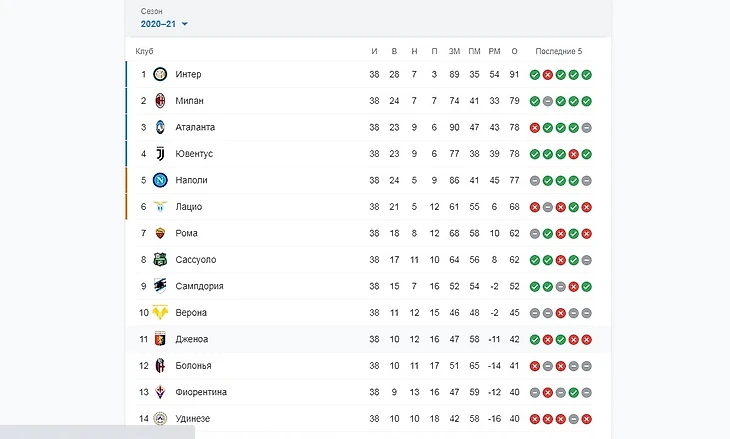Click the Napoli club badge
This screenshot has height=439, width=730.
click(160, 180)
